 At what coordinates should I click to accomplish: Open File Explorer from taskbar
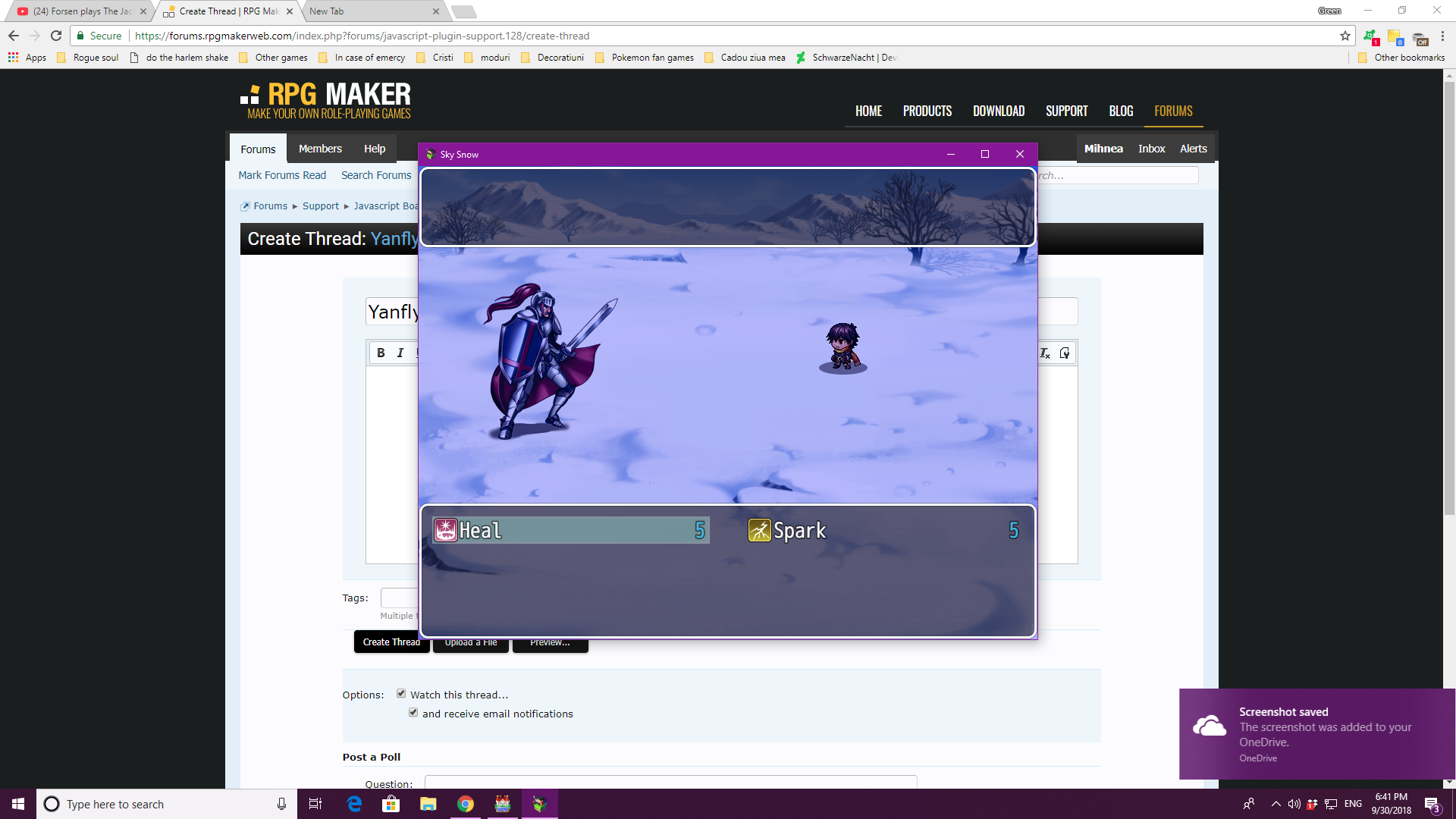click(428, 804)
